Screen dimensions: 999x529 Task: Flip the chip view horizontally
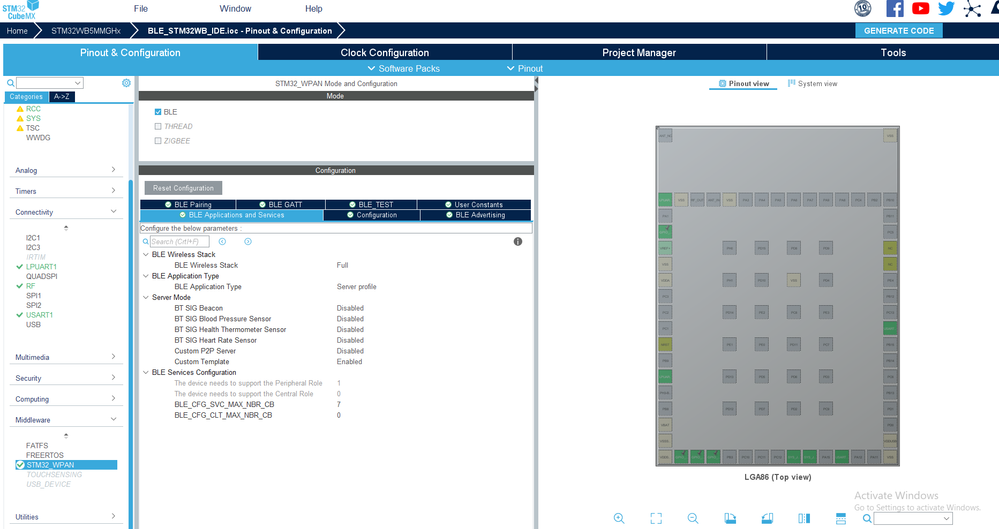(804, 518)
